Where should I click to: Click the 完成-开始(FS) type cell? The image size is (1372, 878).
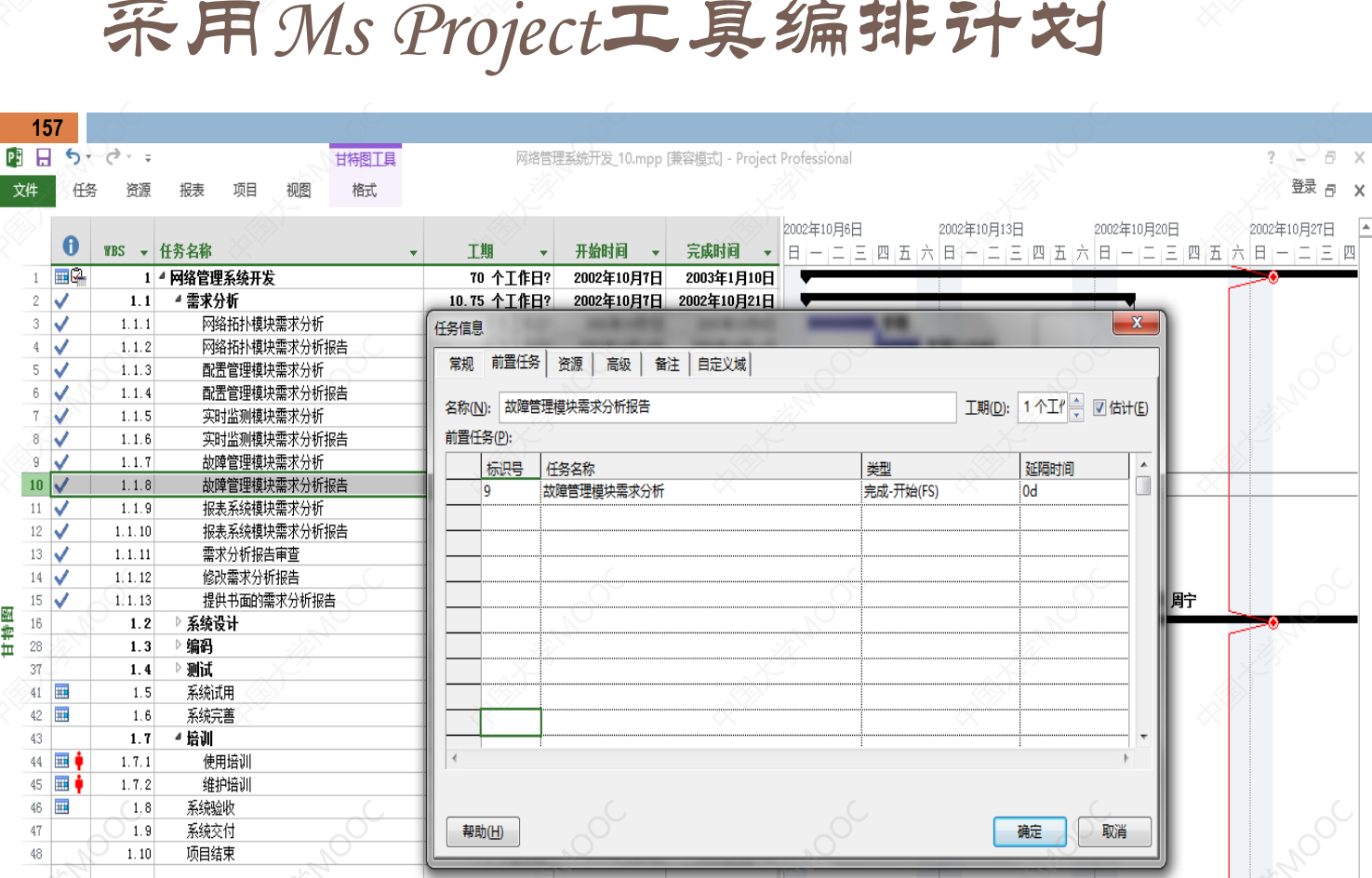(940, 491)
